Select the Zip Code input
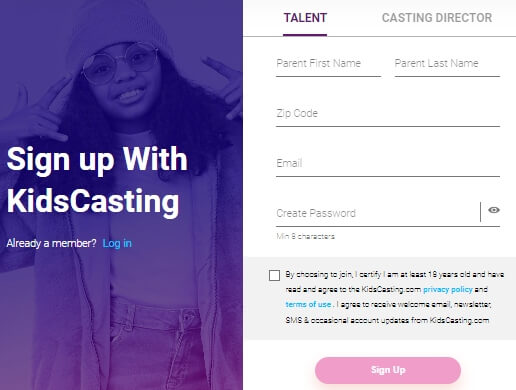516x390 pixels. [x=388, y=114]
